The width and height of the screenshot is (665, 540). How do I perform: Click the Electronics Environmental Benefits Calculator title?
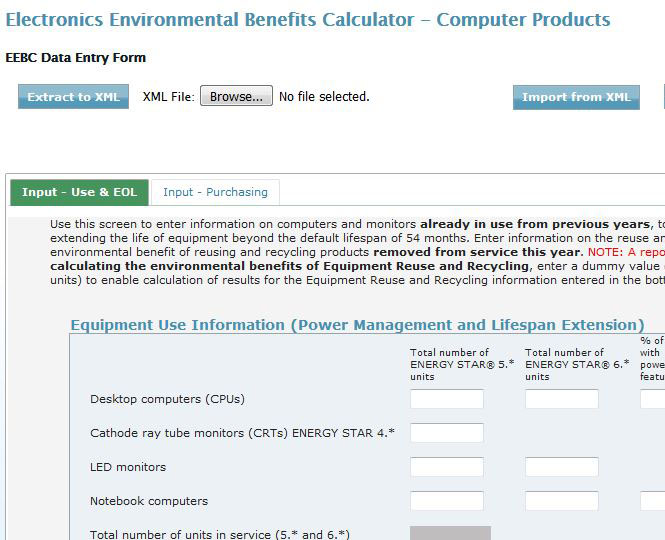pyautogui.click(x=308, y=20)
